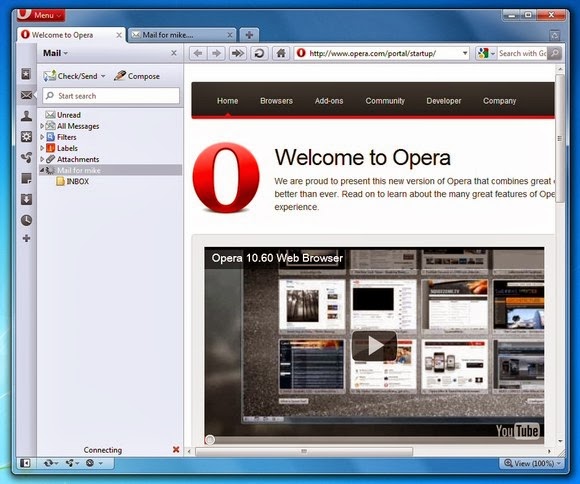Reload the current page
This screenshot has height=484, width=580.
(259, 53)
